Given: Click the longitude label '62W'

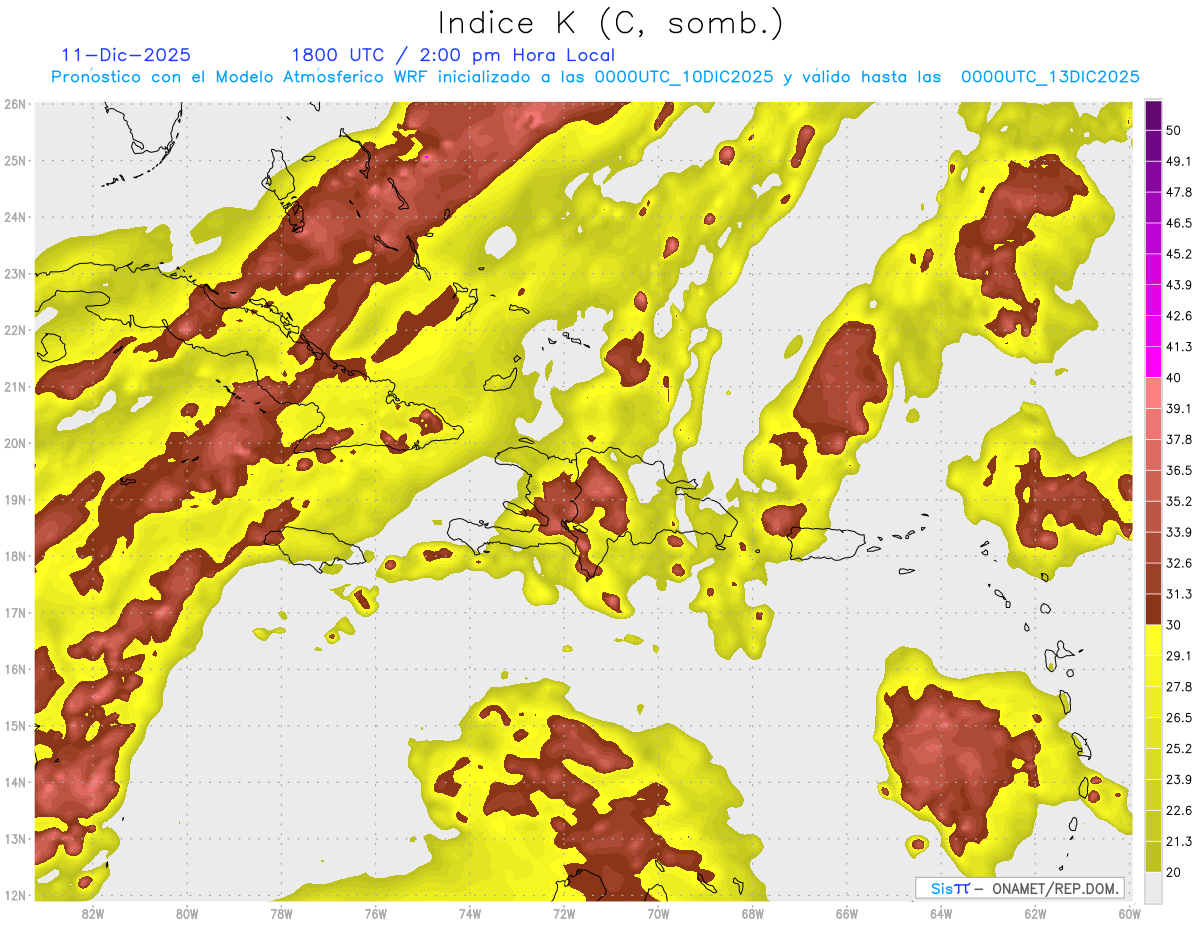Looking at the screenshot, I should click(1035, 914).
